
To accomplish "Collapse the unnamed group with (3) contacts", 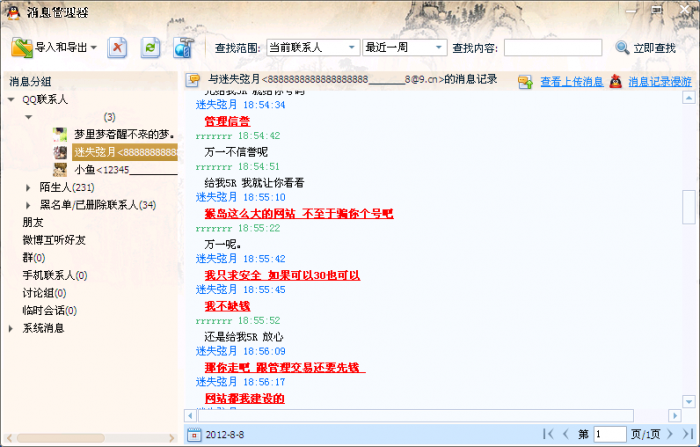I will (29, 117).
